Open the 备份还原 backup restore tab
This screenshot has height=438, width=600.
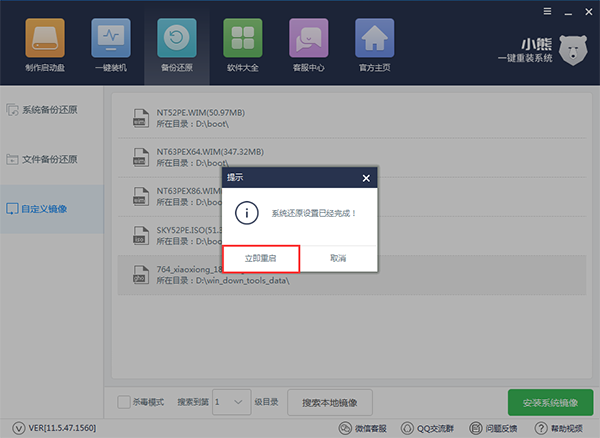[177, 45]
